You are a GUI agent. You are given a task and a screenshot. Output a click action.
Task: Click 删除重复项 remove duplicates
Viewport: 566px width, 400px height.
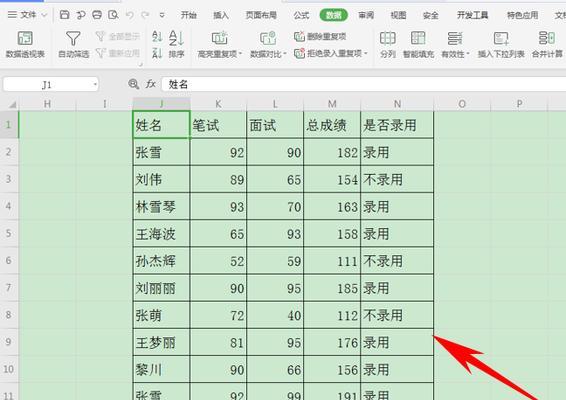(321, 36)
